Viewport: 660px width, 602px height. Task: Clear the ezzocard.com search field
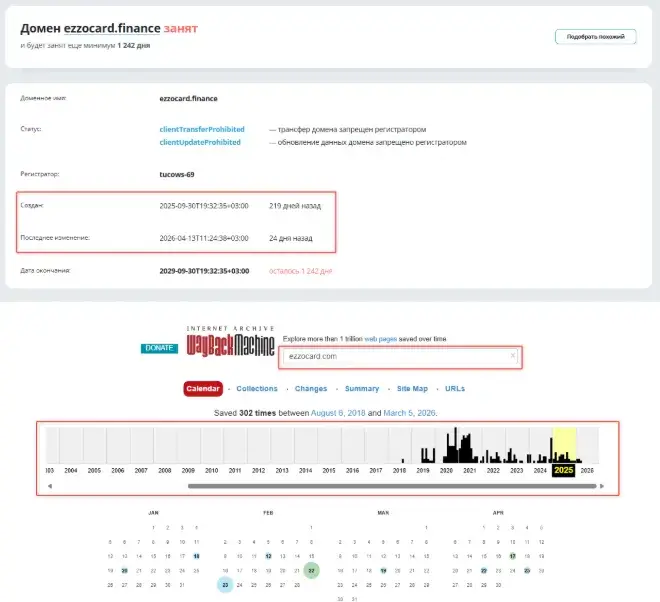[512, 355]
